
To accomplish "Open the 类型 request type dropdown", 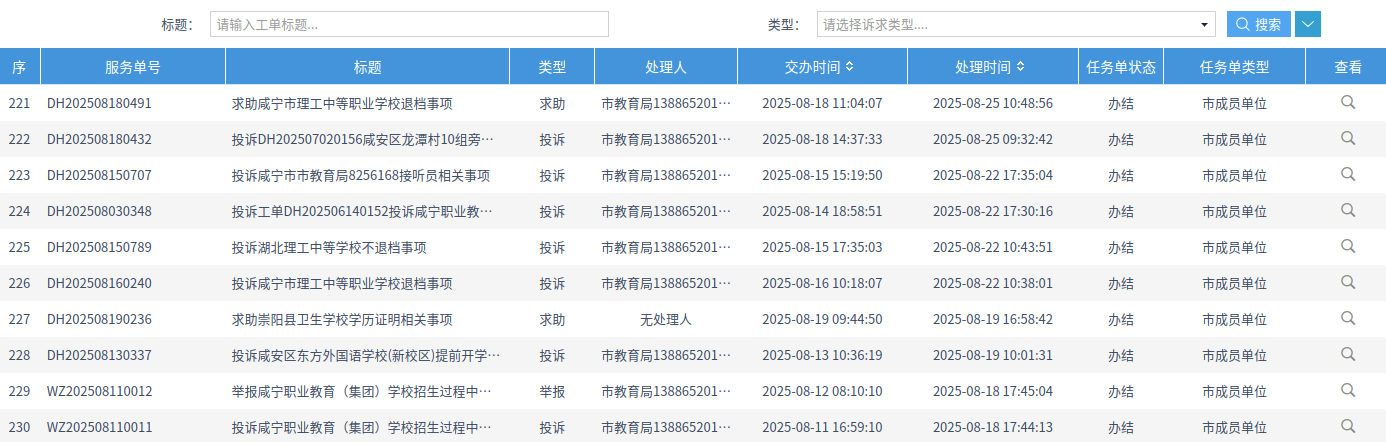I will click(1016, 24).
